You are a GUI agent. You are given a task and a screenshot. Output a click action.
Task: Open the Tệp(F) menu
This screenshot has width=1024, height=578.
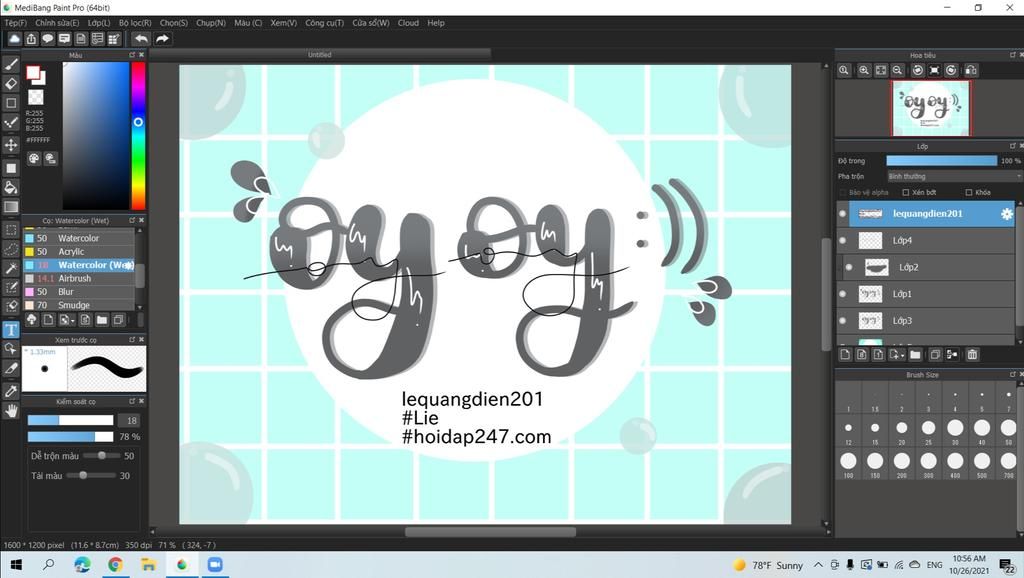point(16,23)
